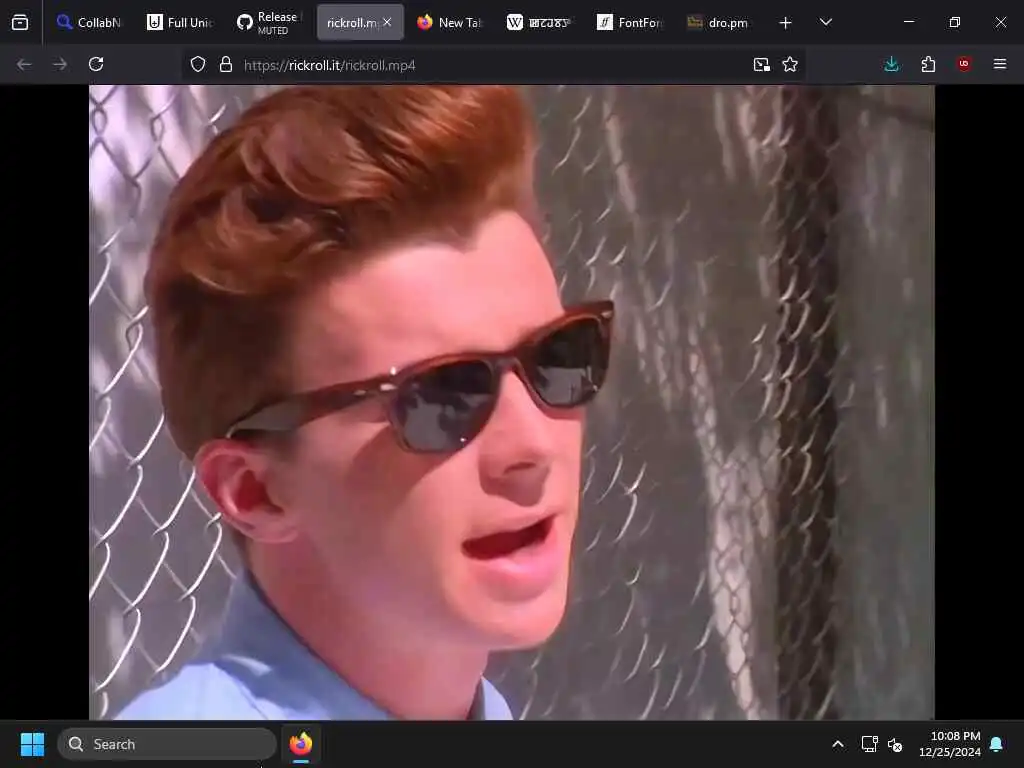Open Firefox application menu
This screenshot has width=1024, height=768.
click(1000, 64)
